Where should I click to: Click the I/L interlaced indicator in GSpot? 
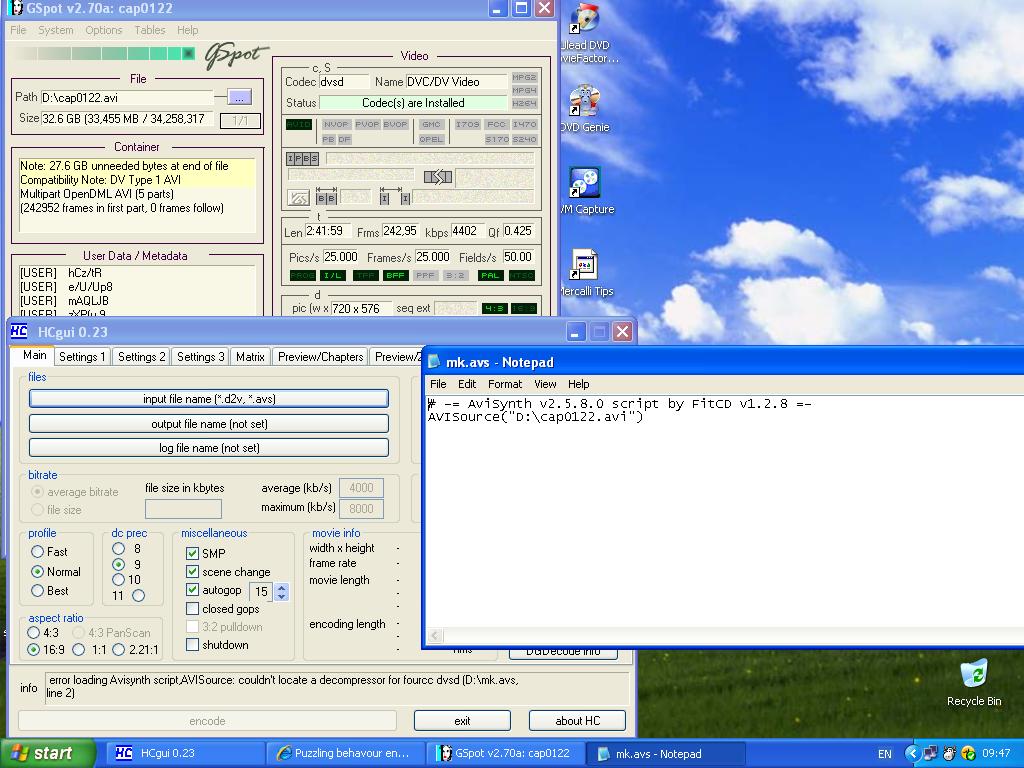click(x=333, y=276)
